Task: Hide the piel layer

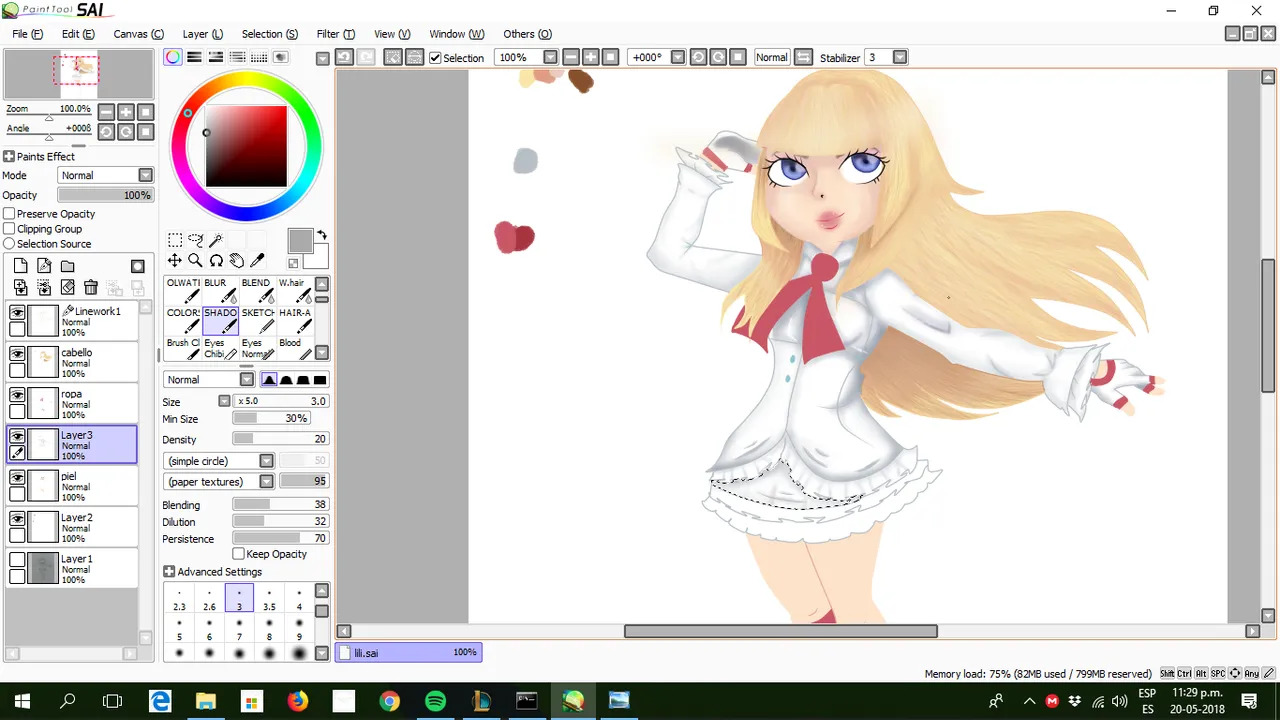Action: [17, 478]
